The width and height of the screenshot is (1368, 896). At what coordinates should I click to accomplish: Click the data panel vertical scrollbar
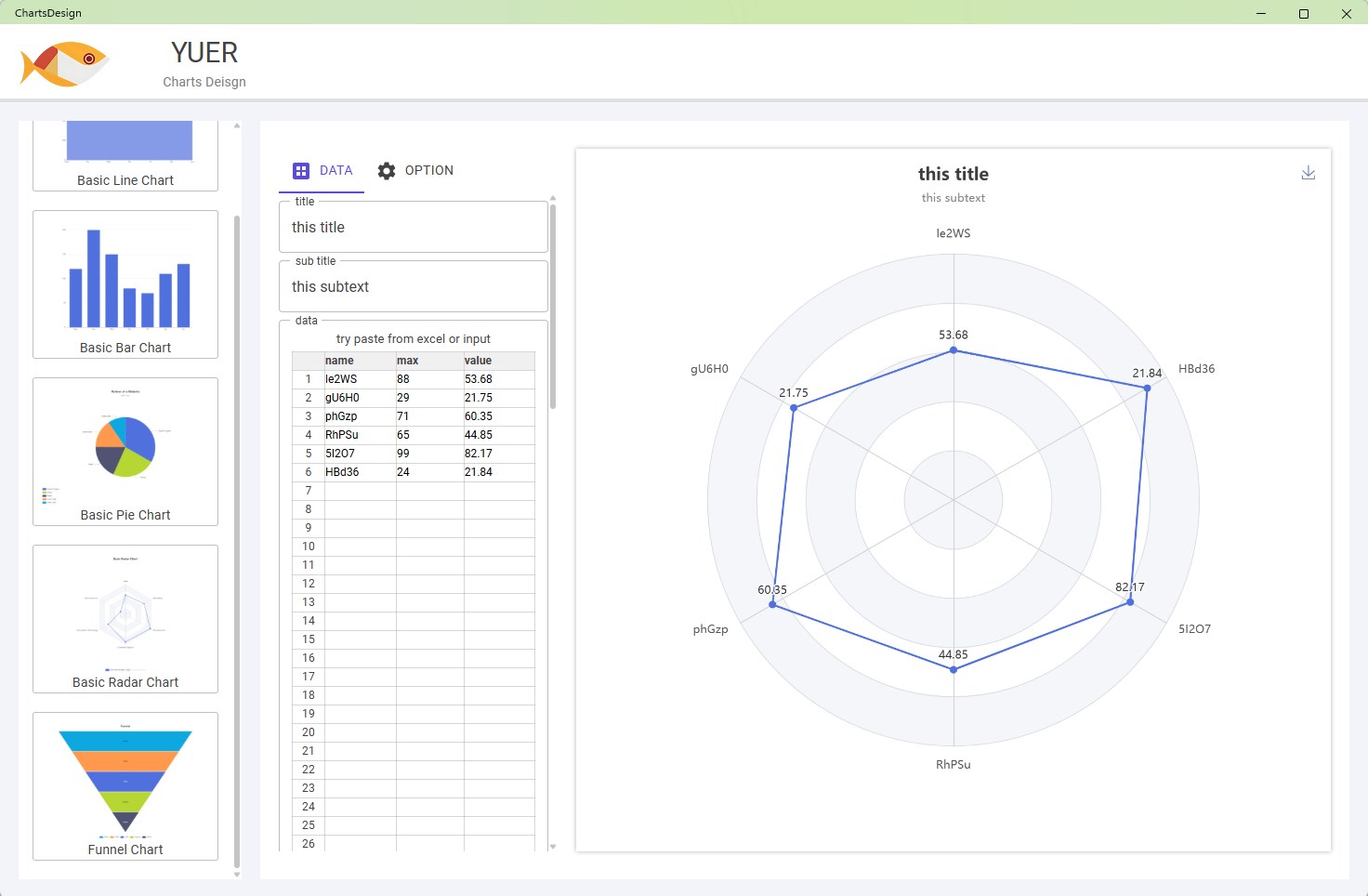click(553, 307)
